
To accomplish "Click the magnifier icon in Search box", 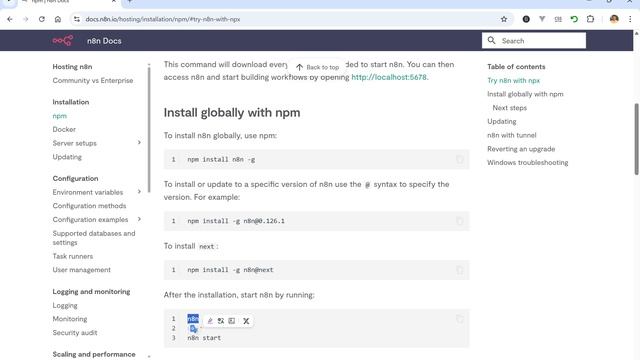I will [491, 40].
